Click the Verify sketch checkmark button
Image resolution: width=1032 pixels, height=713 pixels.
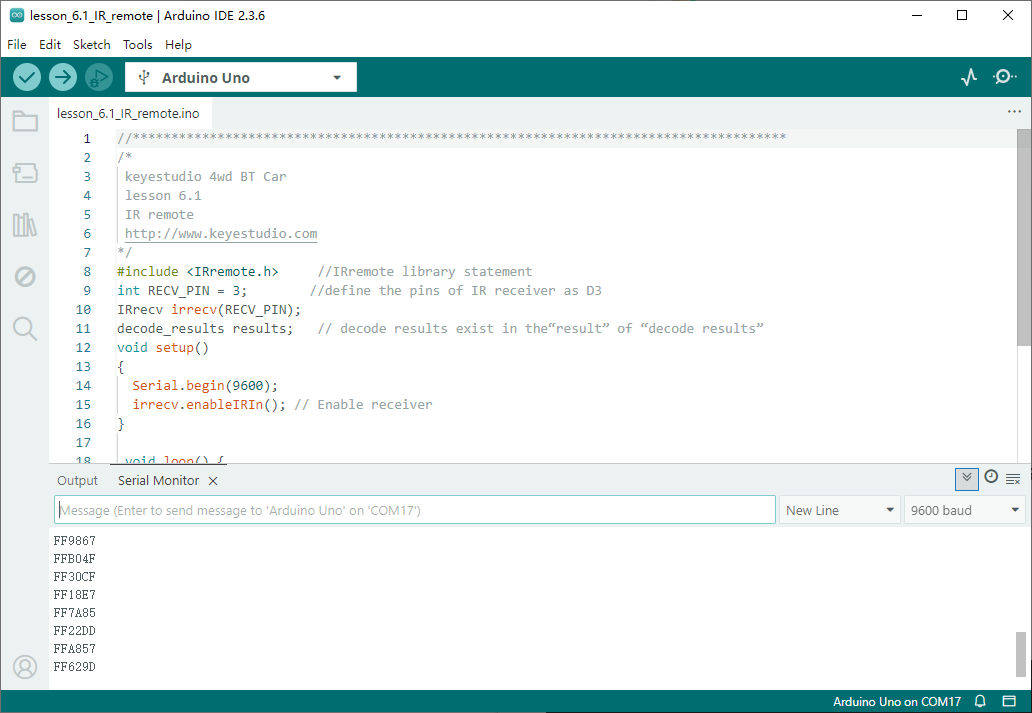pos(27,78)
